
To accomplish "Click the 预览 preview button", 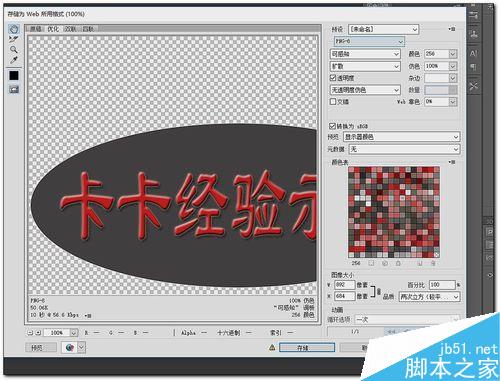I will click(41, 348).
